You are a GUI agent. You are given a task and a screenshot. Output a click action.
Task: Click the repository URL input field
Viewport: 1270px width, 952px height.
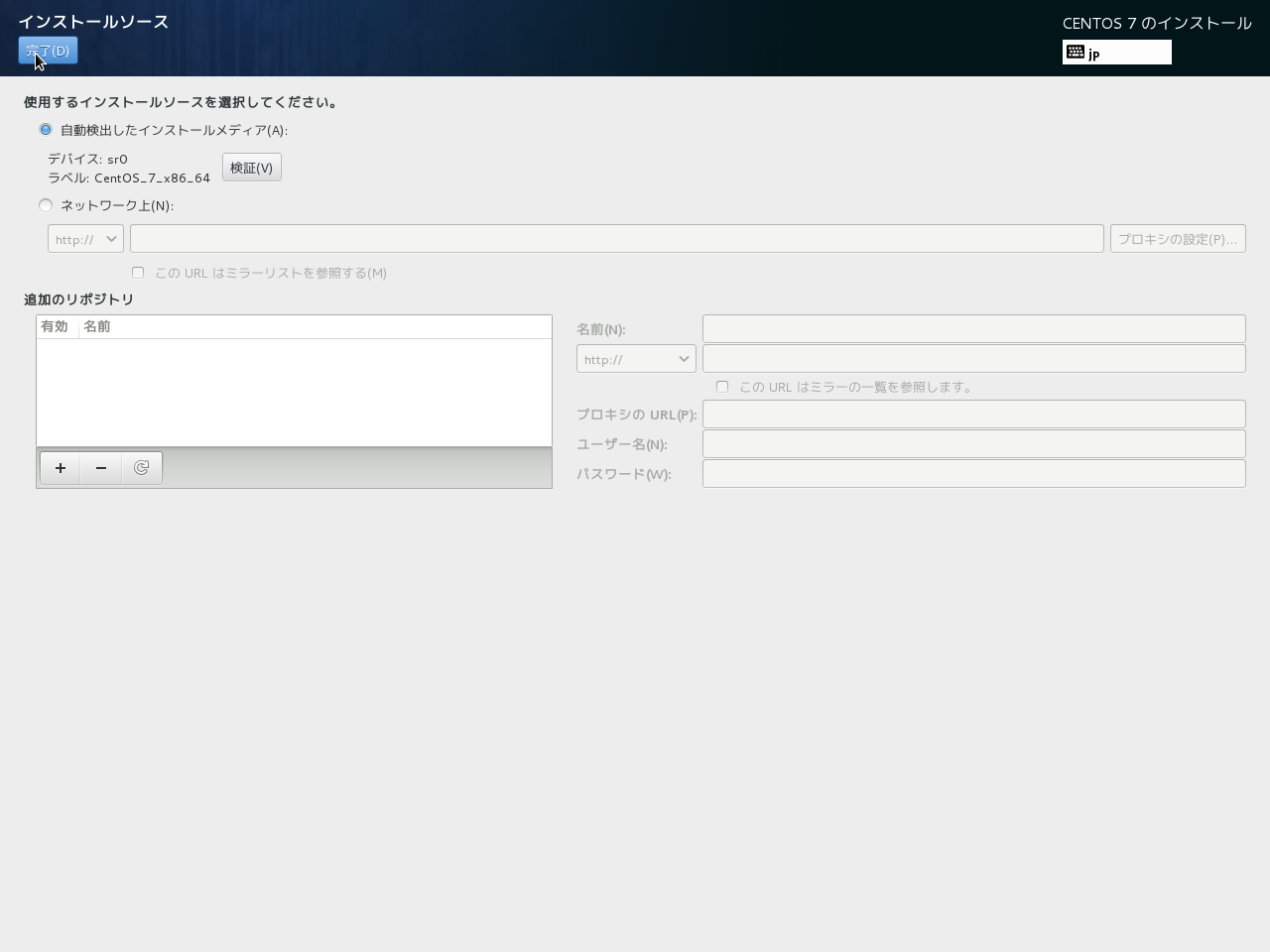coord(973,359)
